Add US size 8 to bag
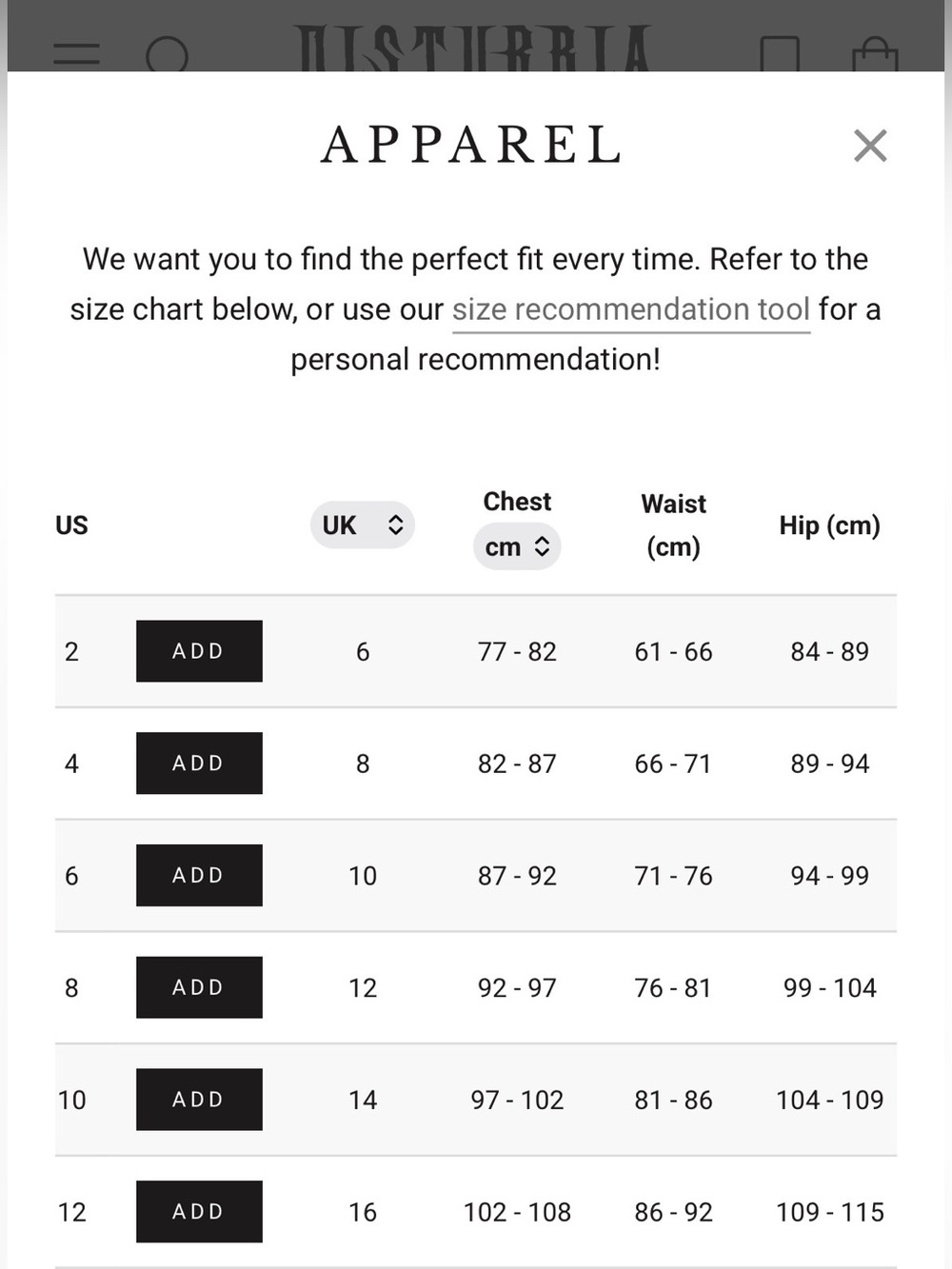This screenshot has height=1269, width=952. [199, 987]
